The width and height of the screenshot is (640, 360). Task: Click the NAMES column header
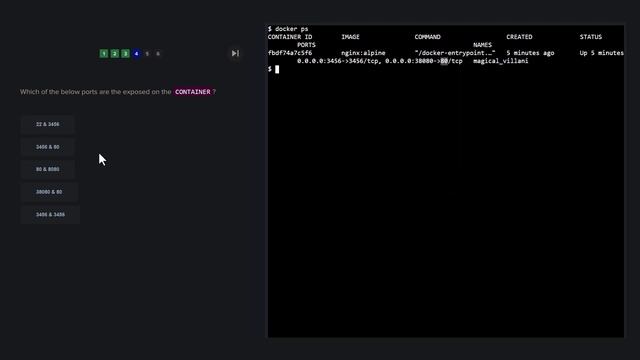pos(482,45)
